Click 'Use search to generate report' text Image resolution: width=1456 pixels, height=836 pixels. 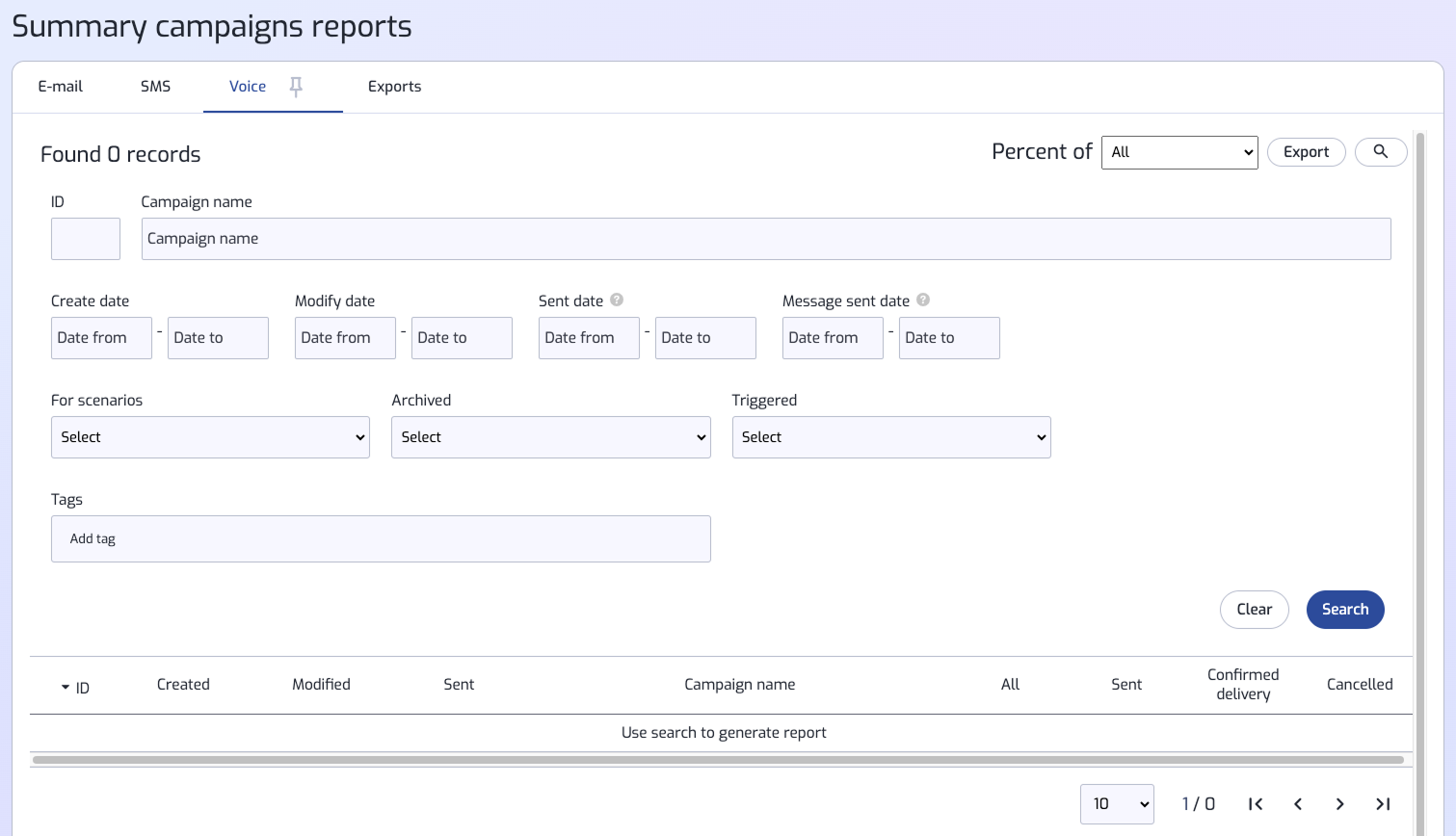[x=724, y=733]
